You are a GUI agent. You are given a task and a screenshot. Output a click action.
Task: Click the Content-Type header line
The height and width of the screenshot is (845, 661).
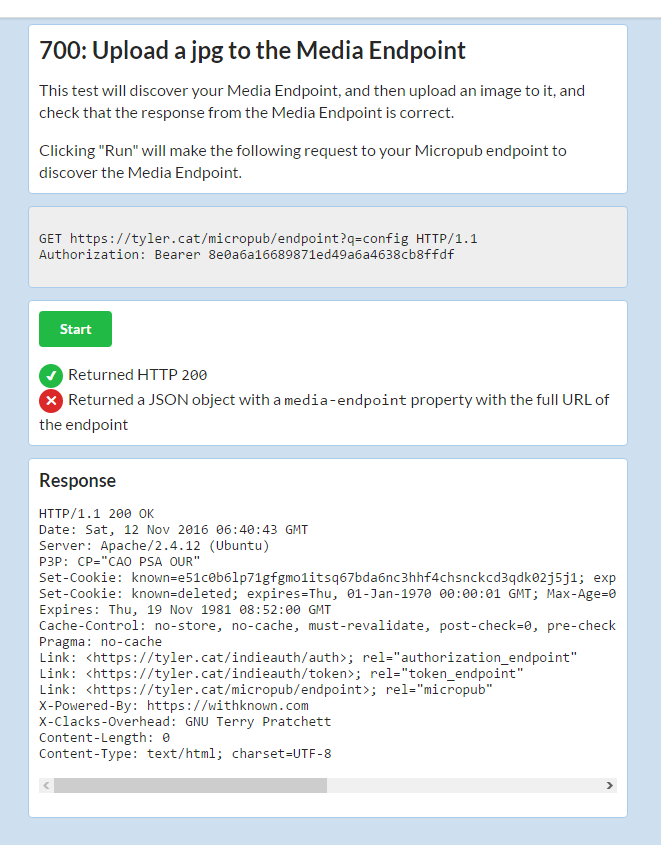pyautogui.click(x=185, y=753)
